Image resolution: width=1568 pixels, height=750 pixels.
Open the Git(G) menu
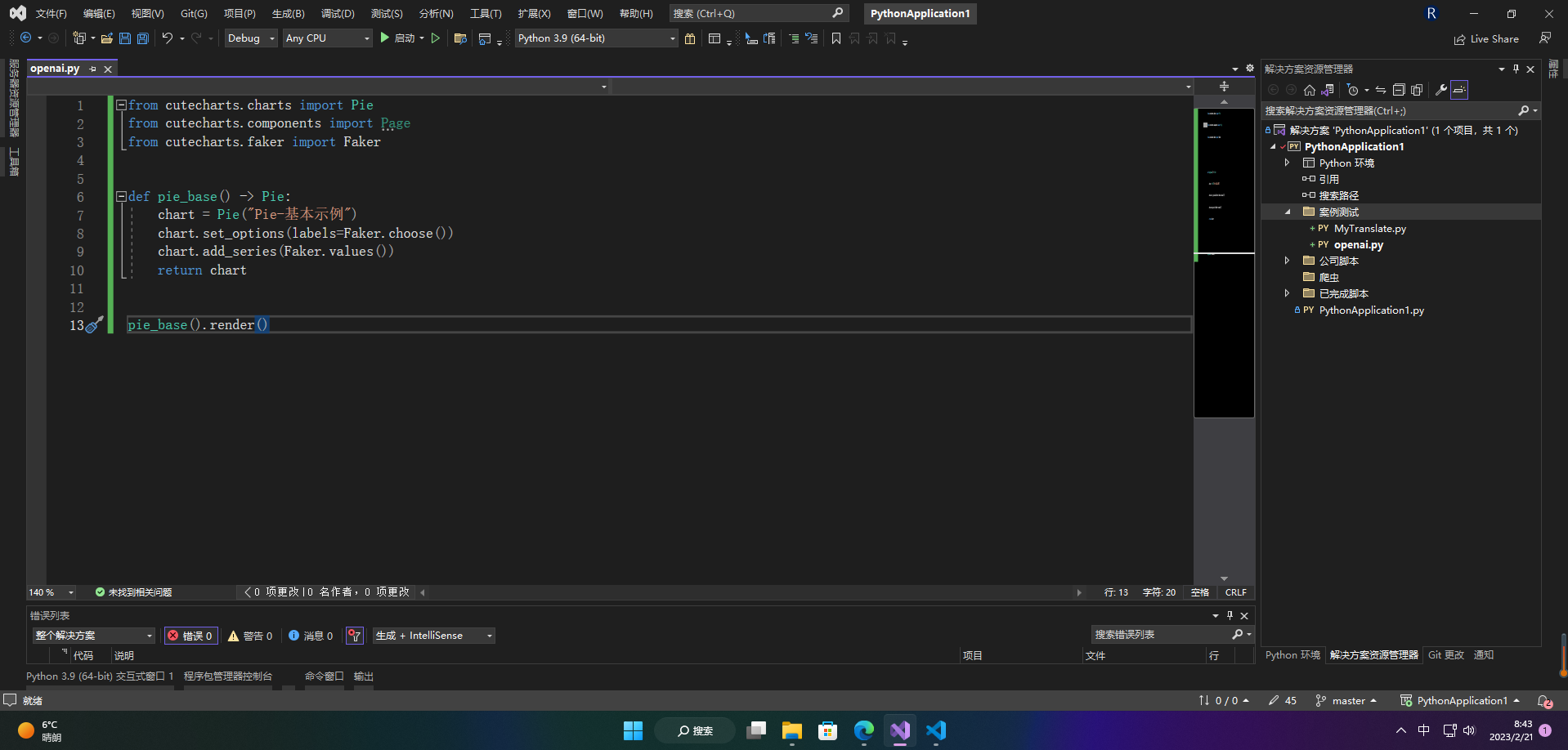click(194, 14)
